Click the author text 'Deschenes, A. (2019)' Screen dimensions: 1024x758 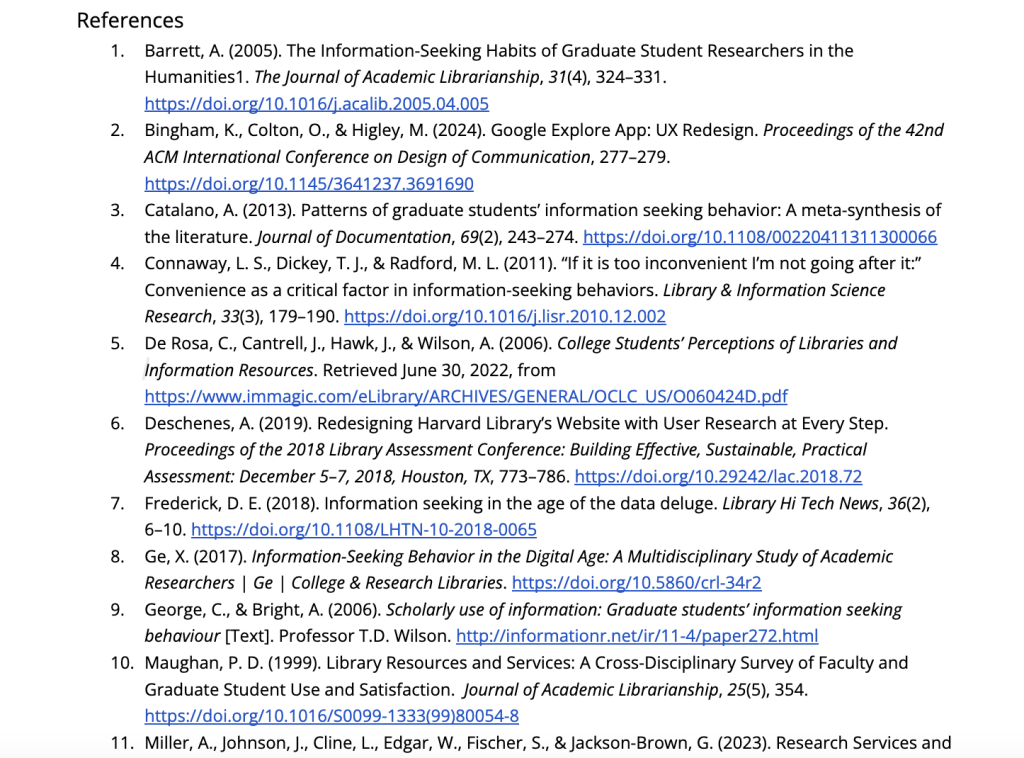tap(228, 424)
